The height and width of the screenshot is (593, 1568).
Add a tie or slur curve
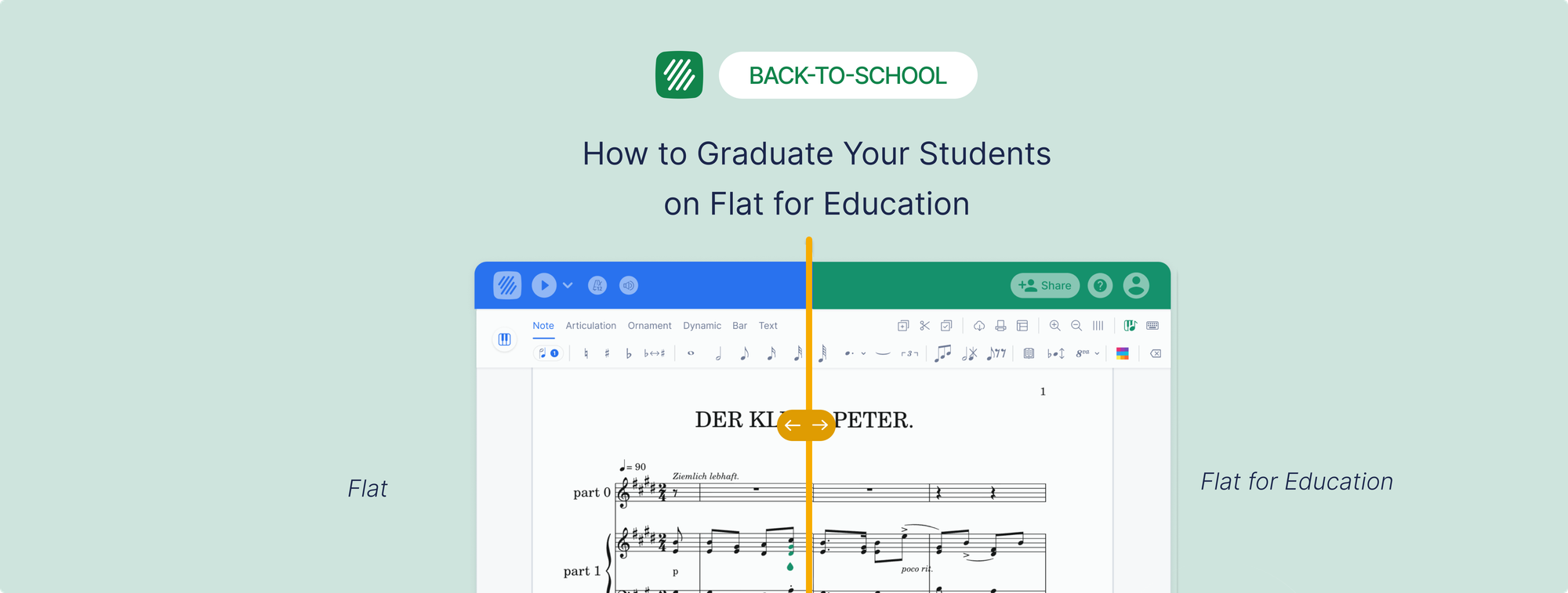pyautogui.click(x=883, y=353)
